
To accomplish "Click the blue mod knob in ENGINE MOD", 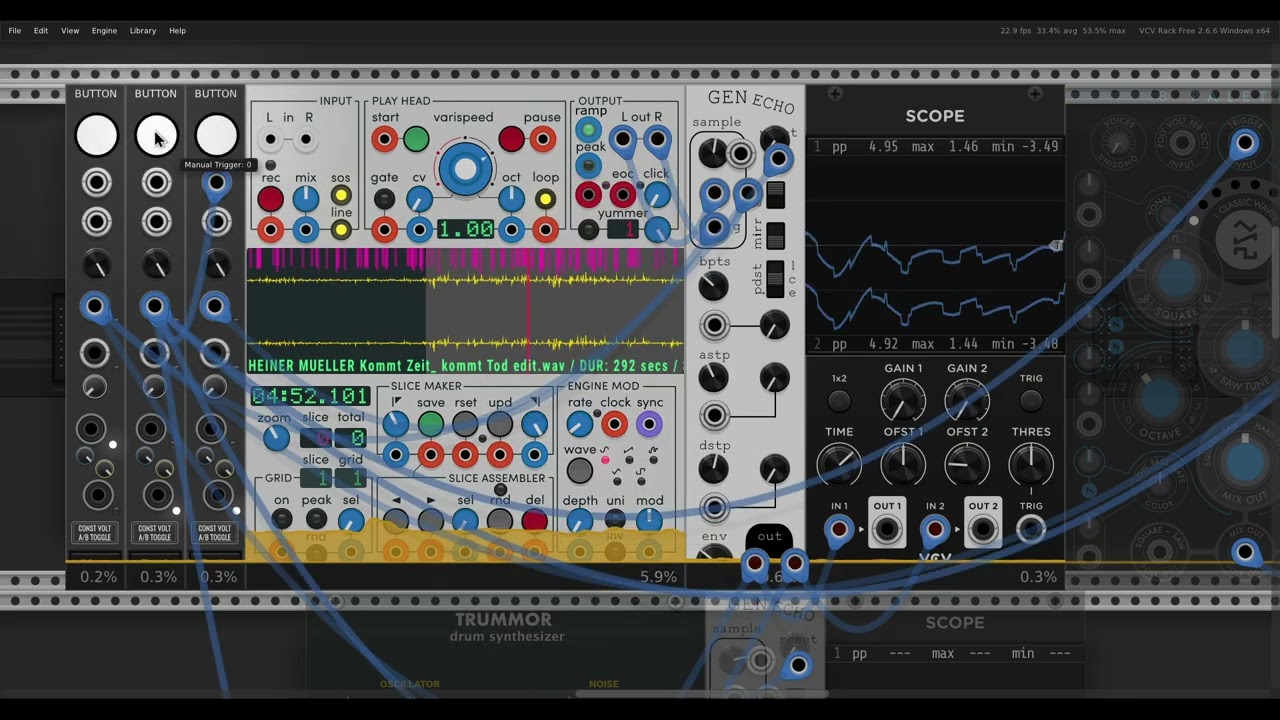I will click(649, 520).
